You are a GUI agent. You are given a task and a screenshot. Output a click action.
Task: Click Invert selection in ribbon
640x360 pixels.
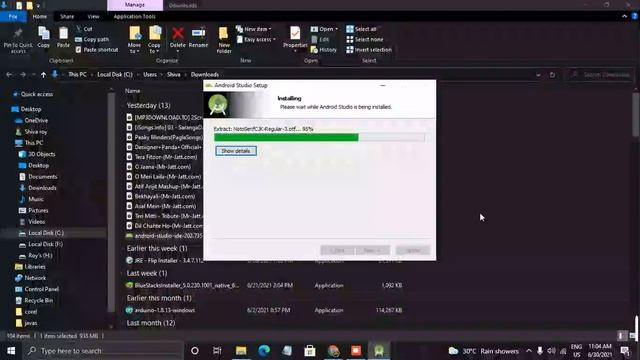tap(369, 50)
